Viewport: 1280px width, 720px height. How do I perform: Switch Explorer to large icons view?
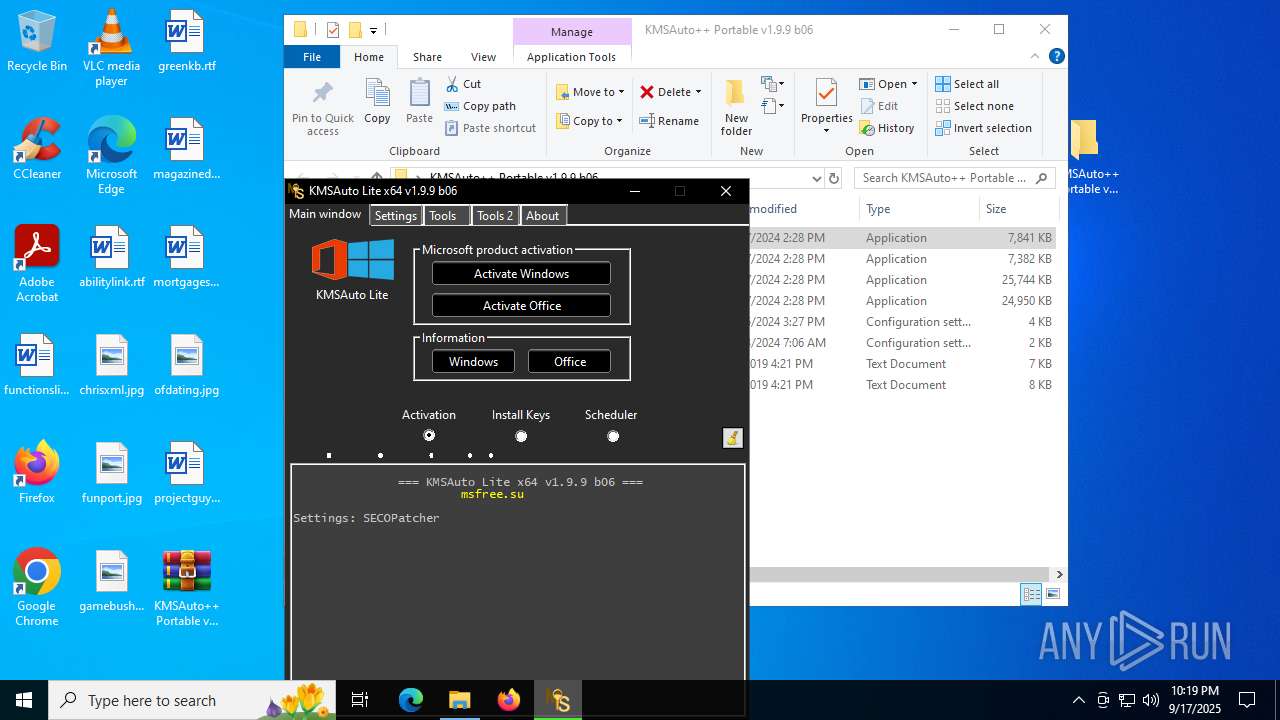click(1052, 594)
